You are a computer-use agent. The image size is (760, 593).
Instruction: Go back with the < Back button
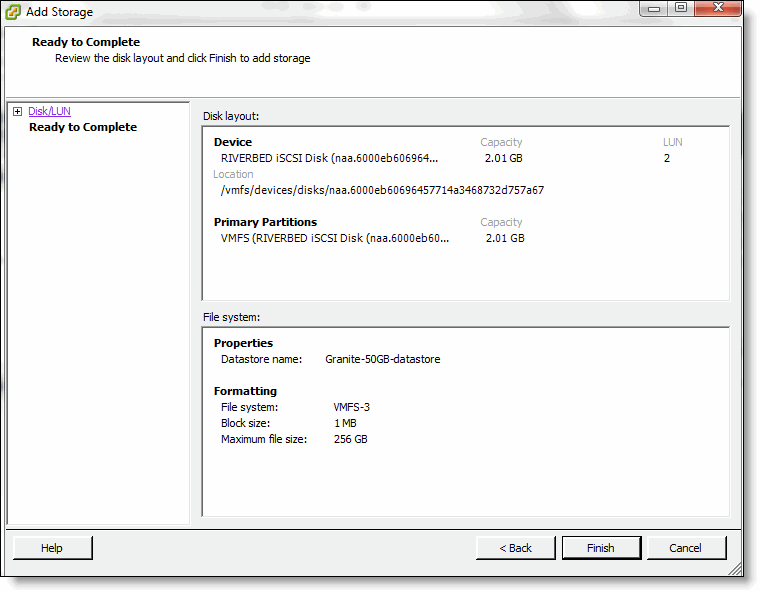[516, 548]
